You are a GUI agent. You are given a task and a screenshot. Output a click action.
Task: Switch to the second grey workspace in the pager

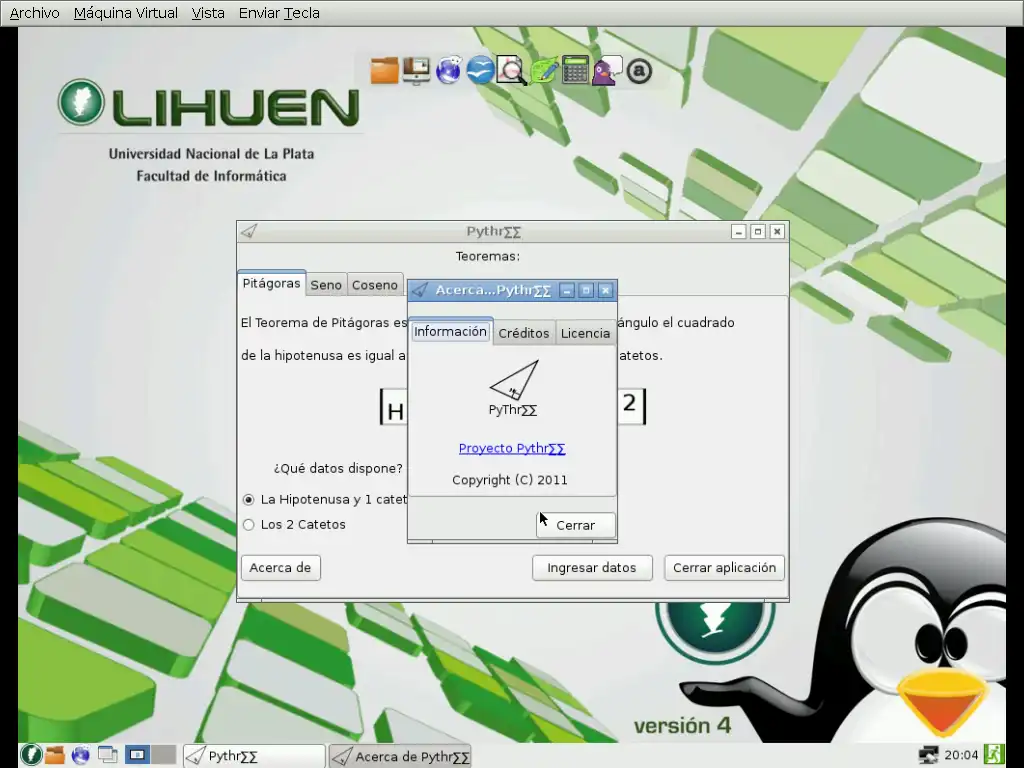164,755
